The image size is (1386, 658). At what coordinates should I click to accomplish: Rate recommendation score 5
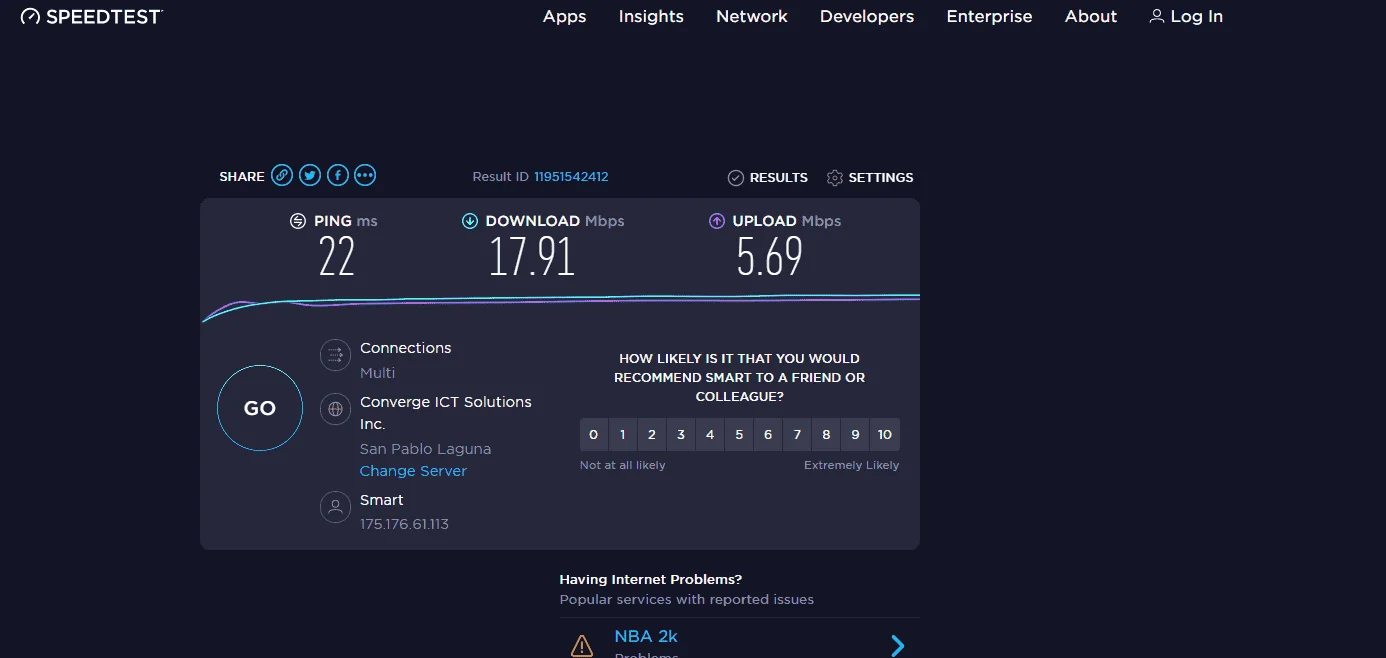click(739, 435)
